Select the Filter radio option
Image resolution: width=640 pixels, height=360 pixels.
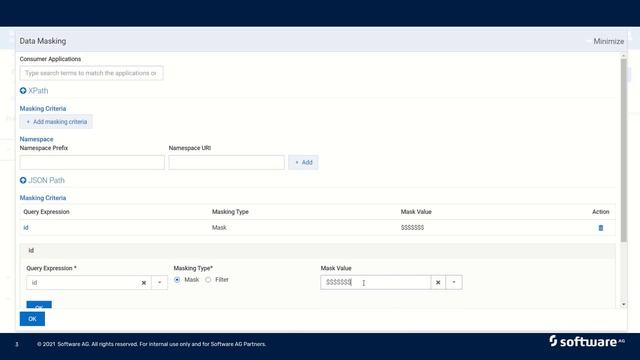[x=208, y=280]
